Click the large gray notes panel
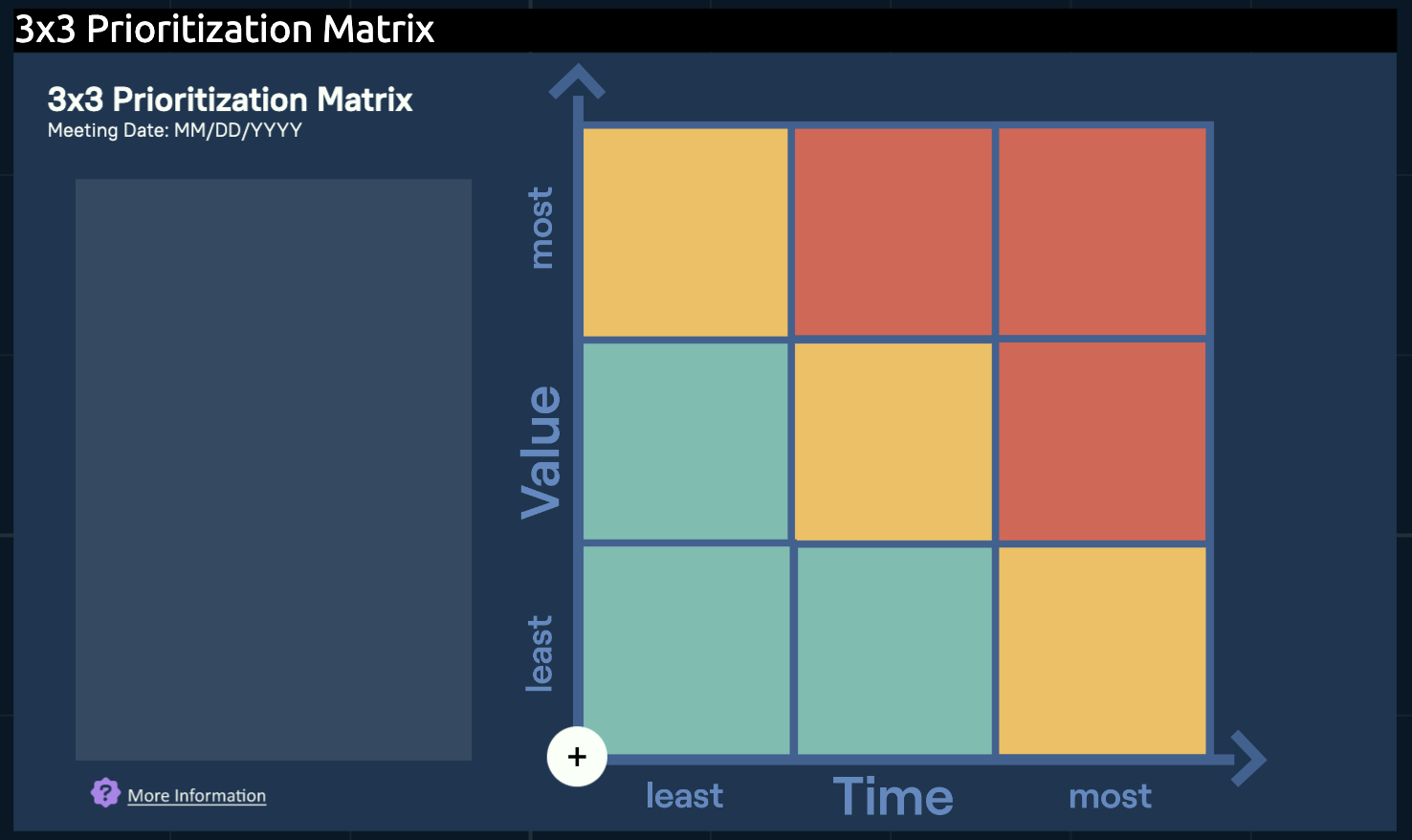Image resolution: width=1412 pixels, height=840 pixels. 274,470
